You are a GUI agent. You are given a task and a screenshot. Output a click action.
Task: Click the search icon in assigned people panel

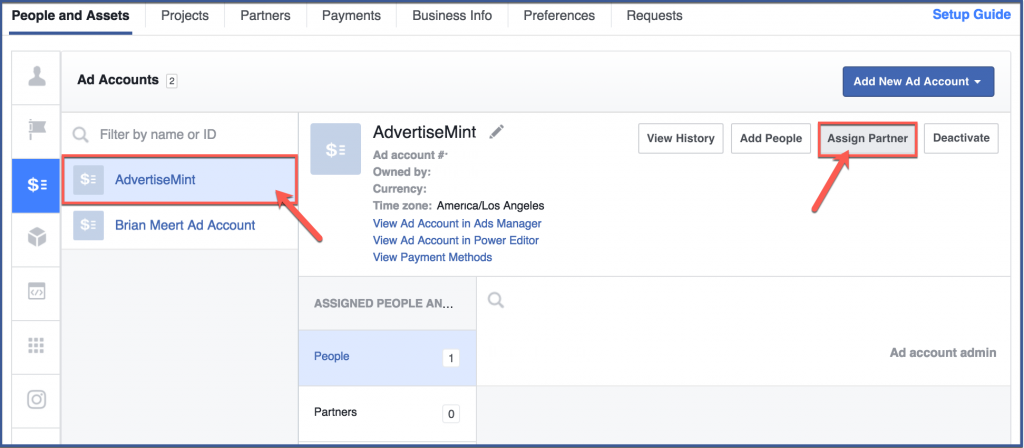click(x=497, y=300)
